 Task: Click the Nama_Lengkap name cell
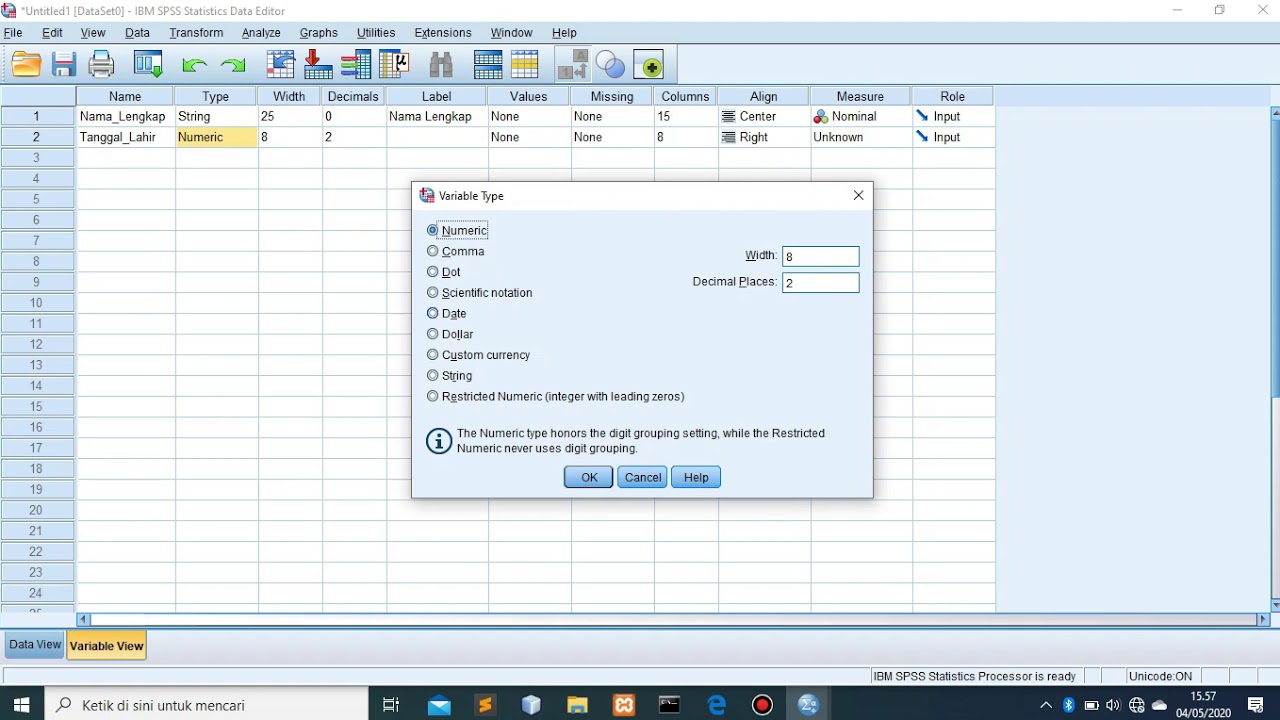[125, 117]
